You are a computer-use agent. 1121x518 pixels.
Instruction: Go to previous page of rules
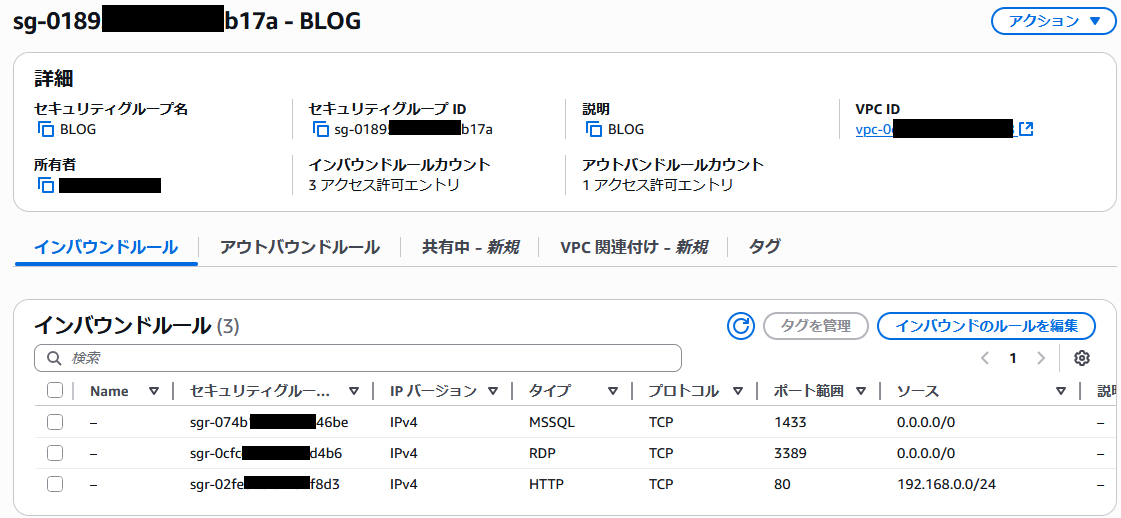[985, 358]
